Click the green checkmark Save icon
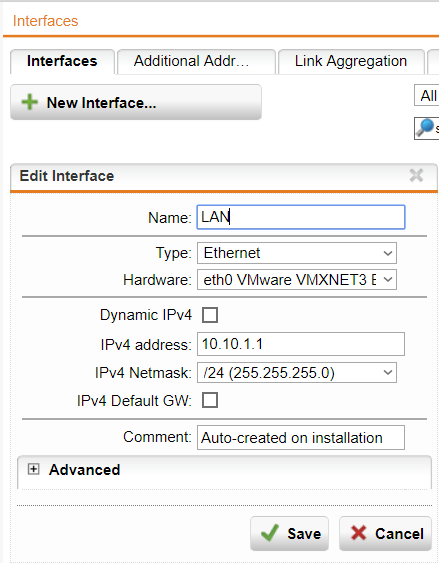Screen dimensions: 439x563 pyautogui.click(x=270, y=533)
